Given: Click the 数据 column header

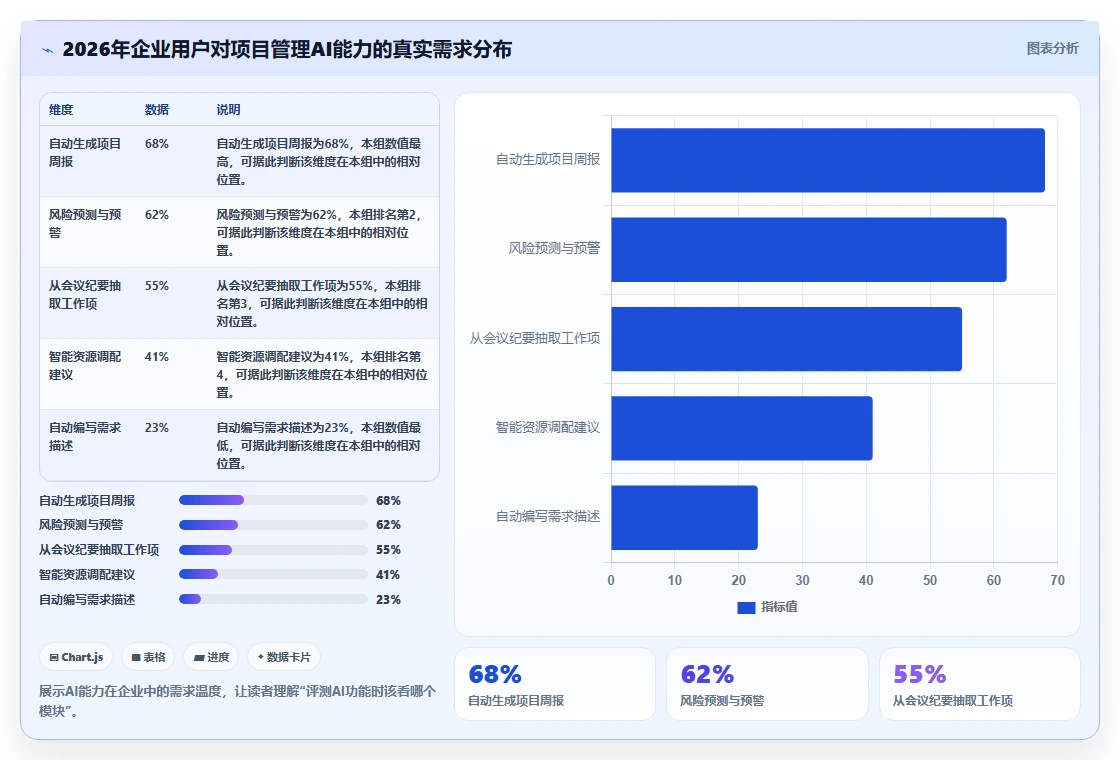Looking at the screenshot, I should (156, 109).
